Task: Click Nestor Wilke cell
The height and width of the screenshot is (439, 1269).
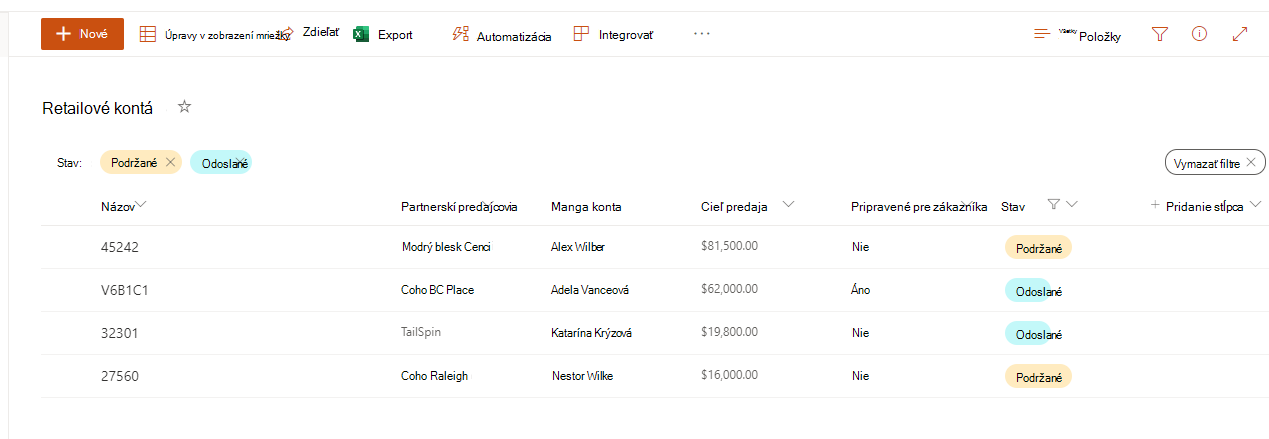Action: tap(583, 376)
